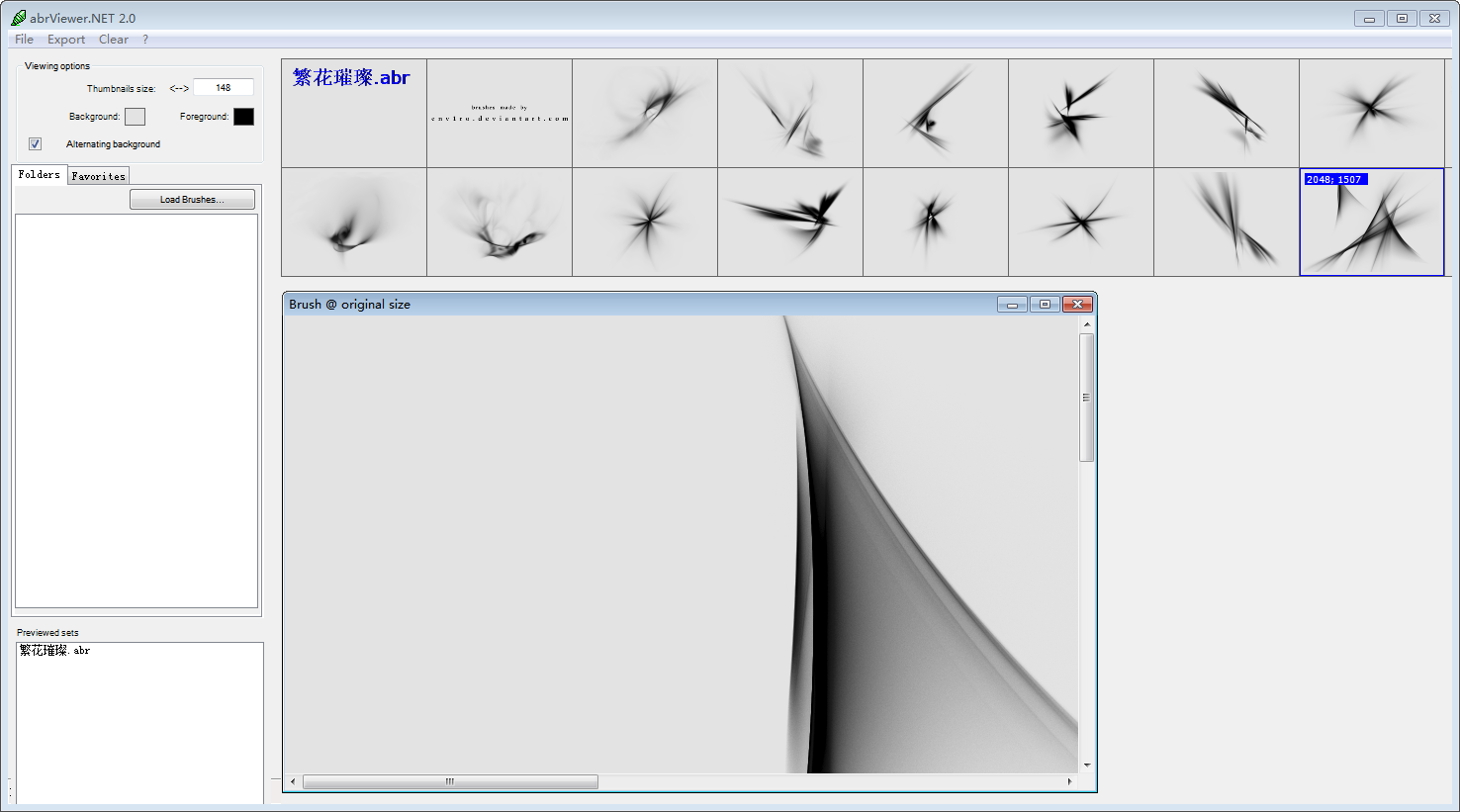Open the File menu
This screenshot has height=812, width=1460.
click(x=24, y=40)
